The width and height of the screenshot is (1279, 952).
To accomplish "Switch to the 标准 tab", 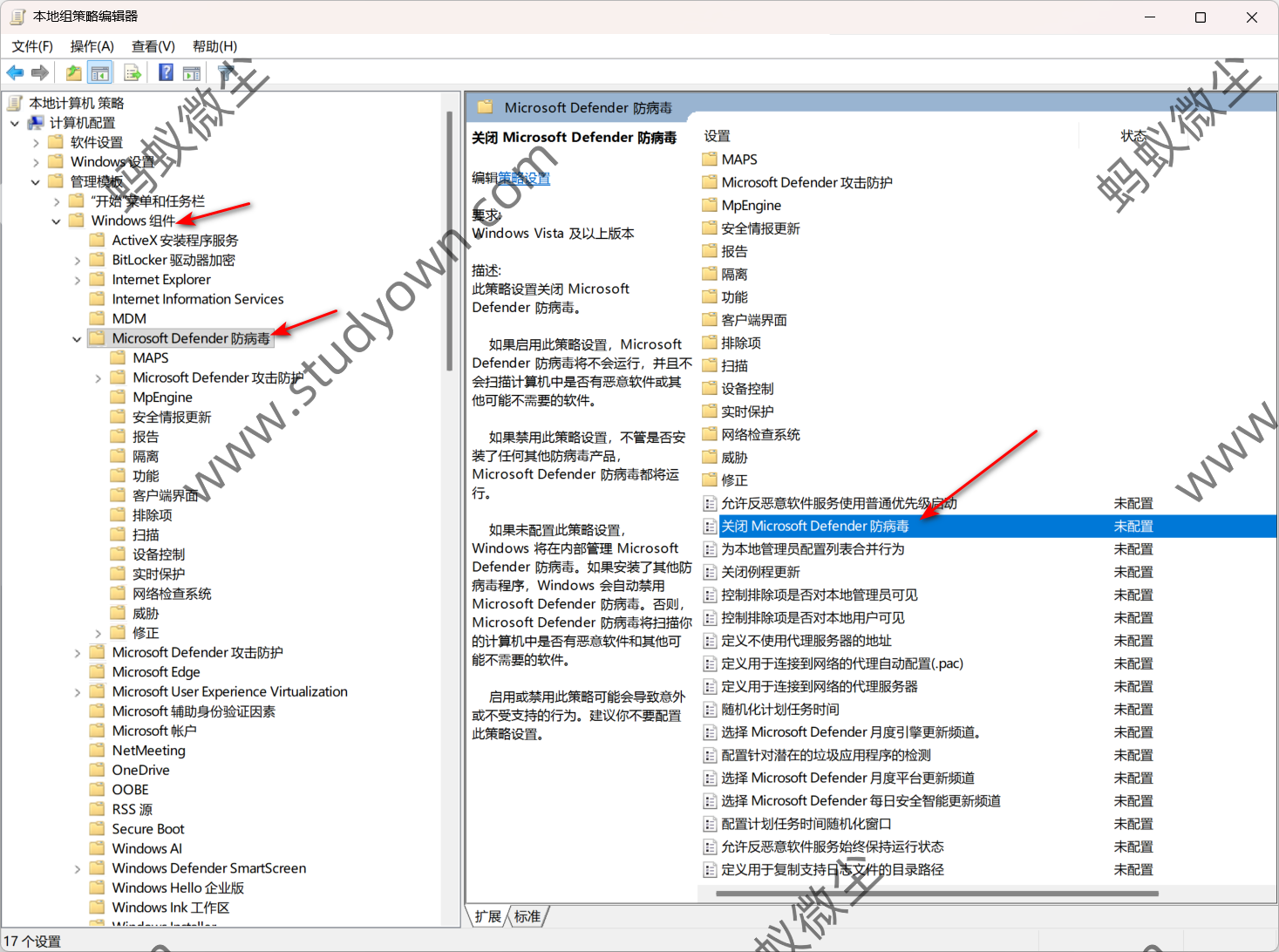I will pyautogui.click(x=527, y=915).
